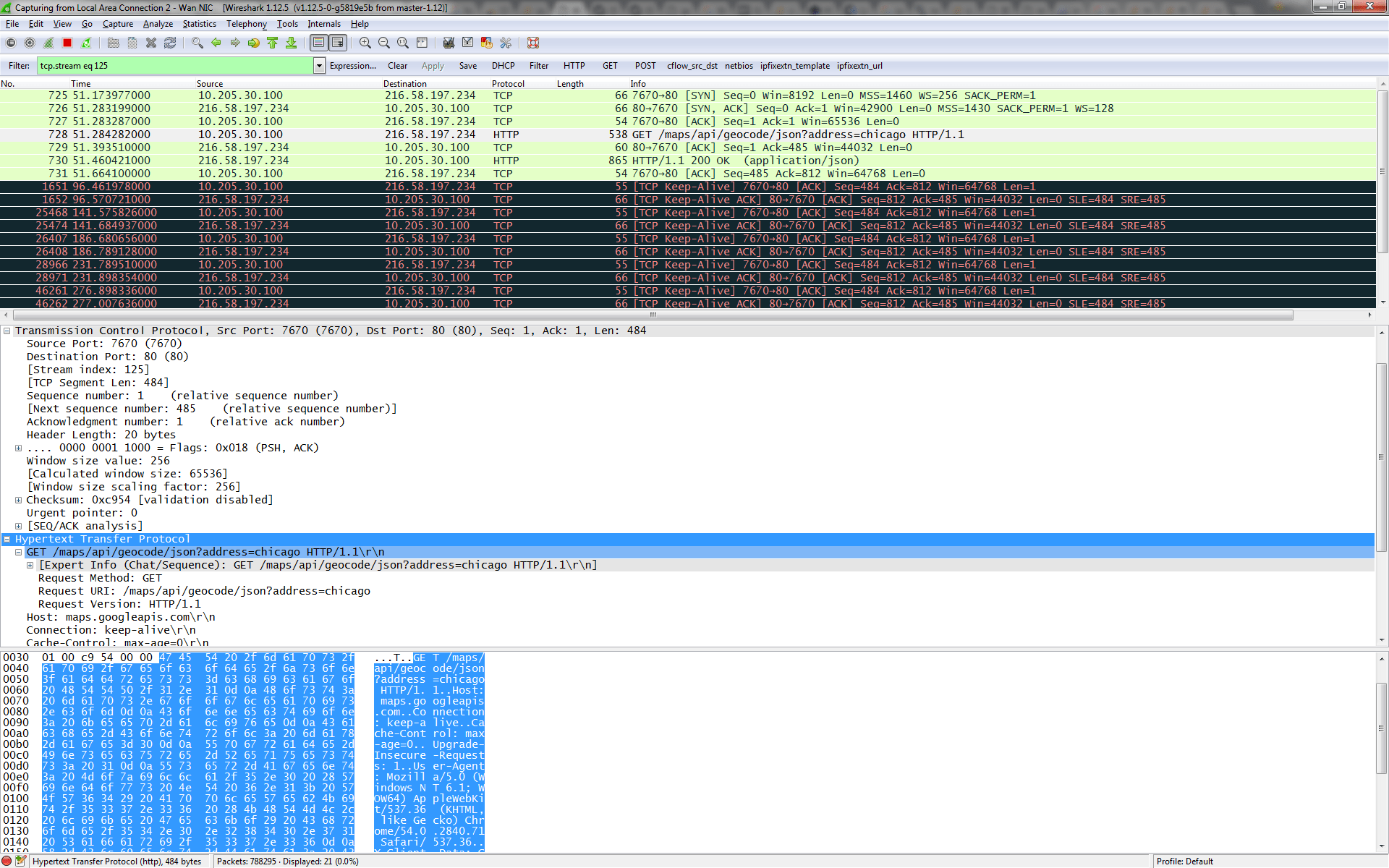Click the Clear filter button
The image size is (1389, 868).
[397, 66]
